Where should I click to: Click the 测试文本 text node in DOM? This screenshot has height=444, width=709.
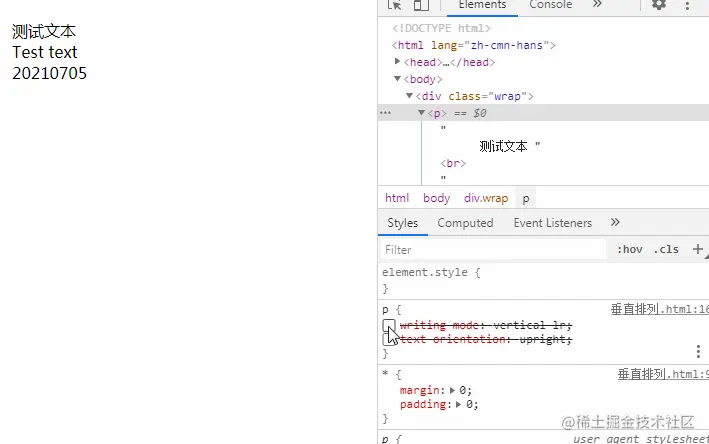coord(503,146)
